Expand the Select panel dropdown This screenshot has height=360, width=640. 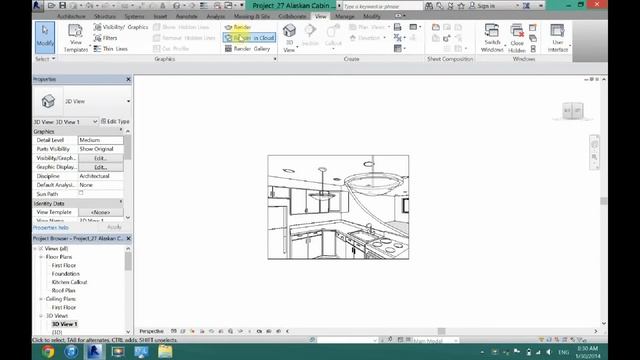44,59
